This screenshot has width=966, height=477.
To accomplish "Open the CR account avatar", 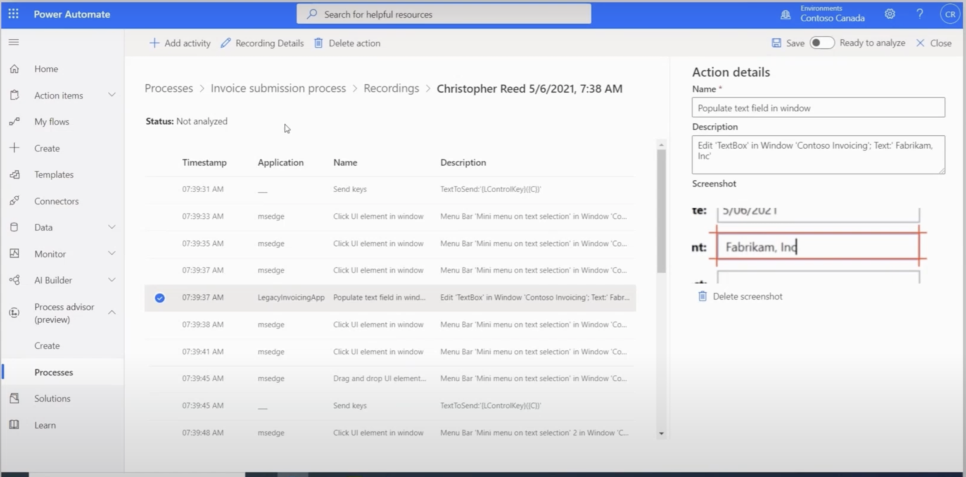I will pos(949,14).
